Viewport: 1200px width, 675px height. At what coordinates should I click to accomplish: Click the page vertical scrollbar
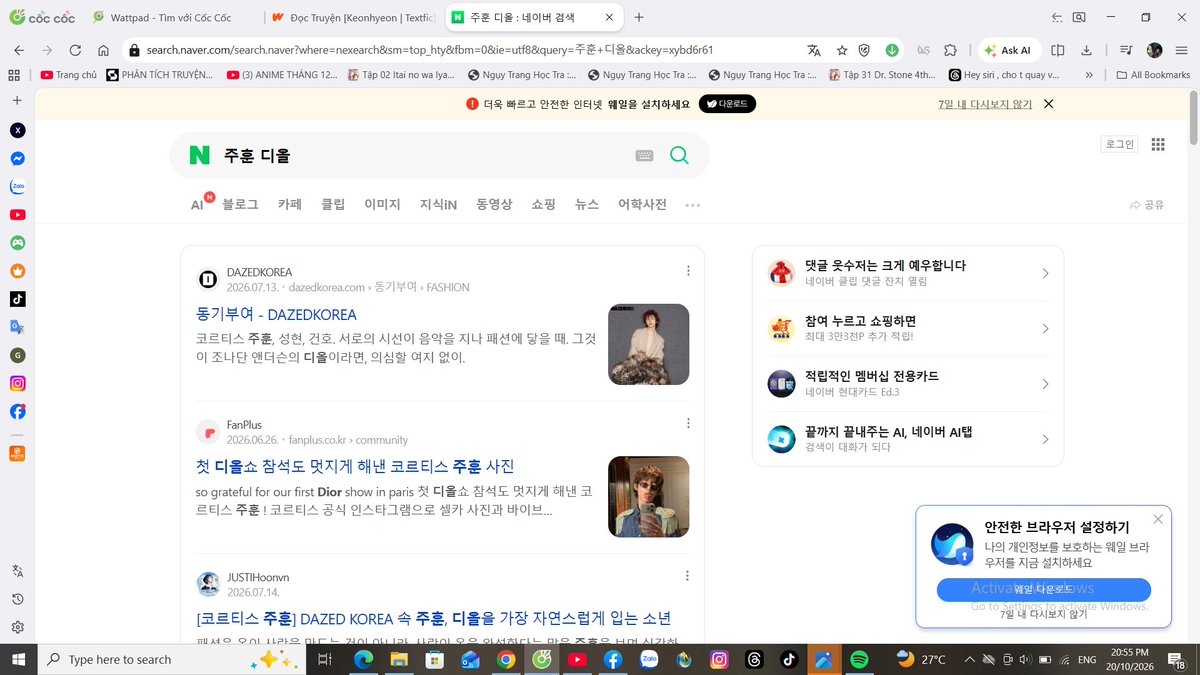[1192, 120]
